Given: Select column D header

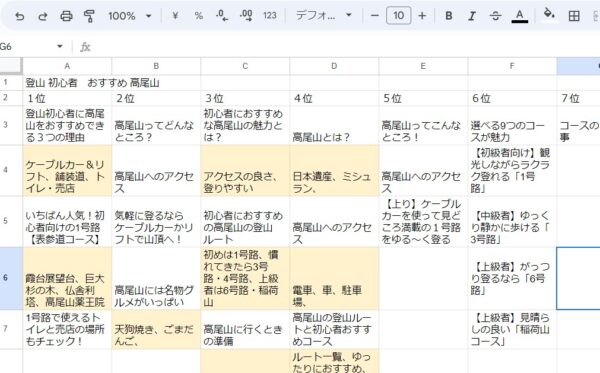Looking at the screenshot, I should 334,66.
